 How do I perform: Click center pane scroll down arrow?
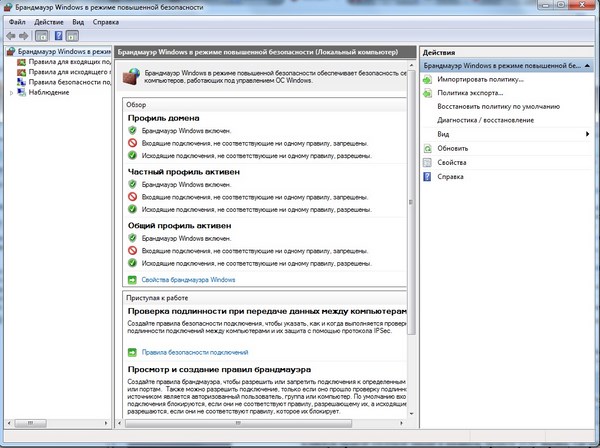pos(411,414)
